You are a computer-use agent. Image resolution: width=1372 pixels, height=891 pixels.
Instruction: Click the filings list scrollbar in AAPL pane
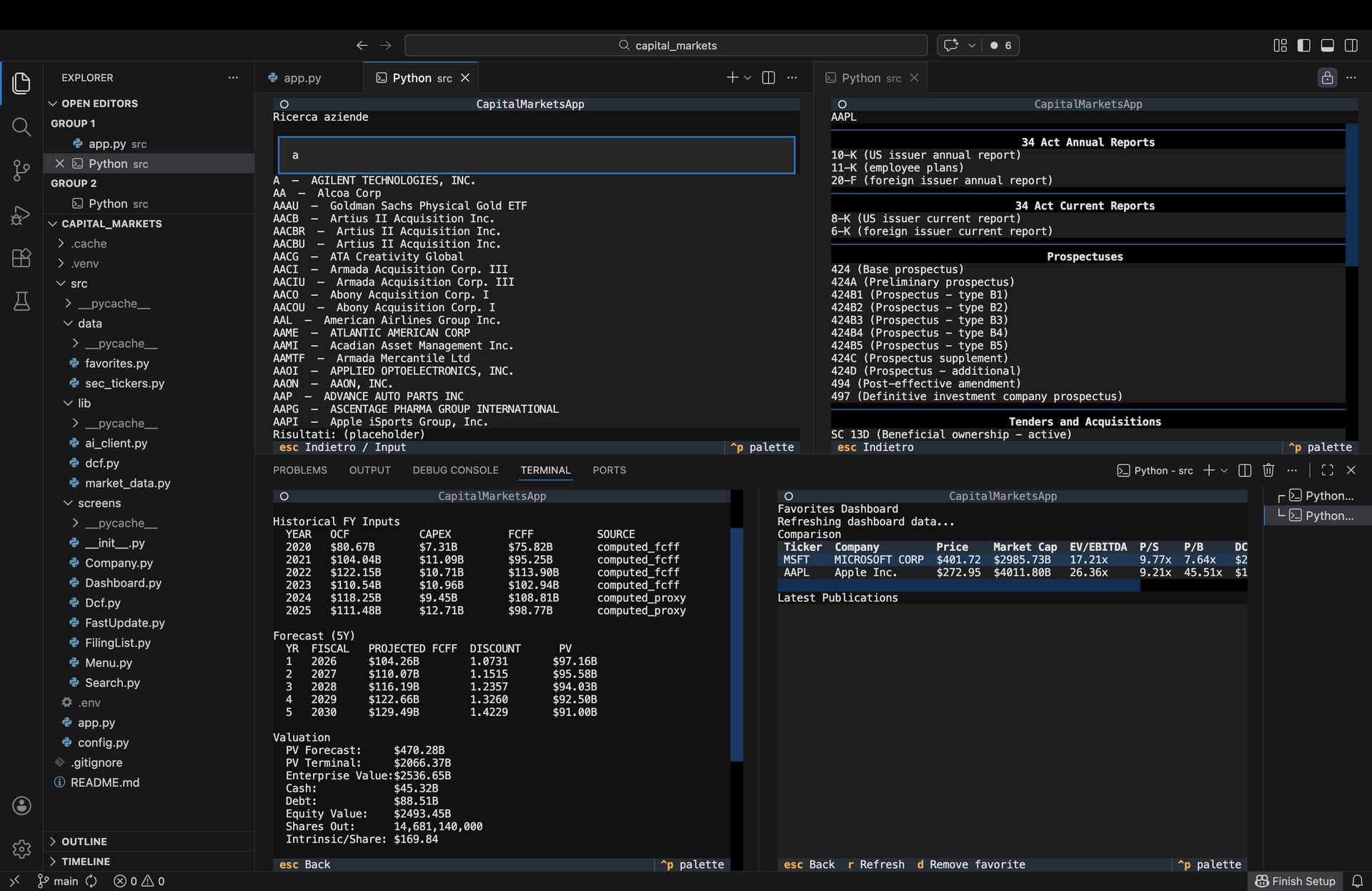coord(1351,194)
